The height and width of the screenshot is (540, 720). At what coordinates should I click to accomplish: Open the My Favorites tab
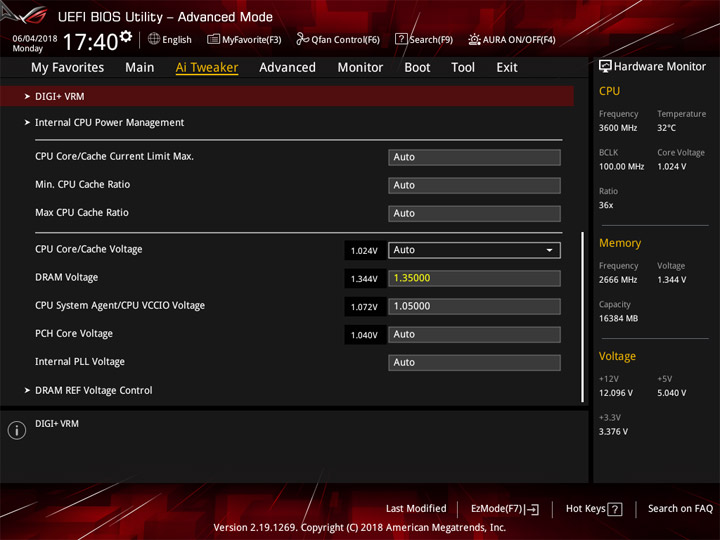tap(68, 68)
